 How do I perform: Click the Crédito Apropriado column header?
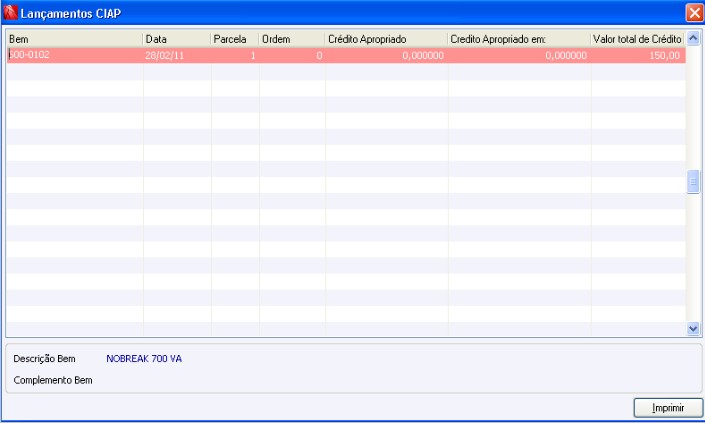tap(386, 39)
